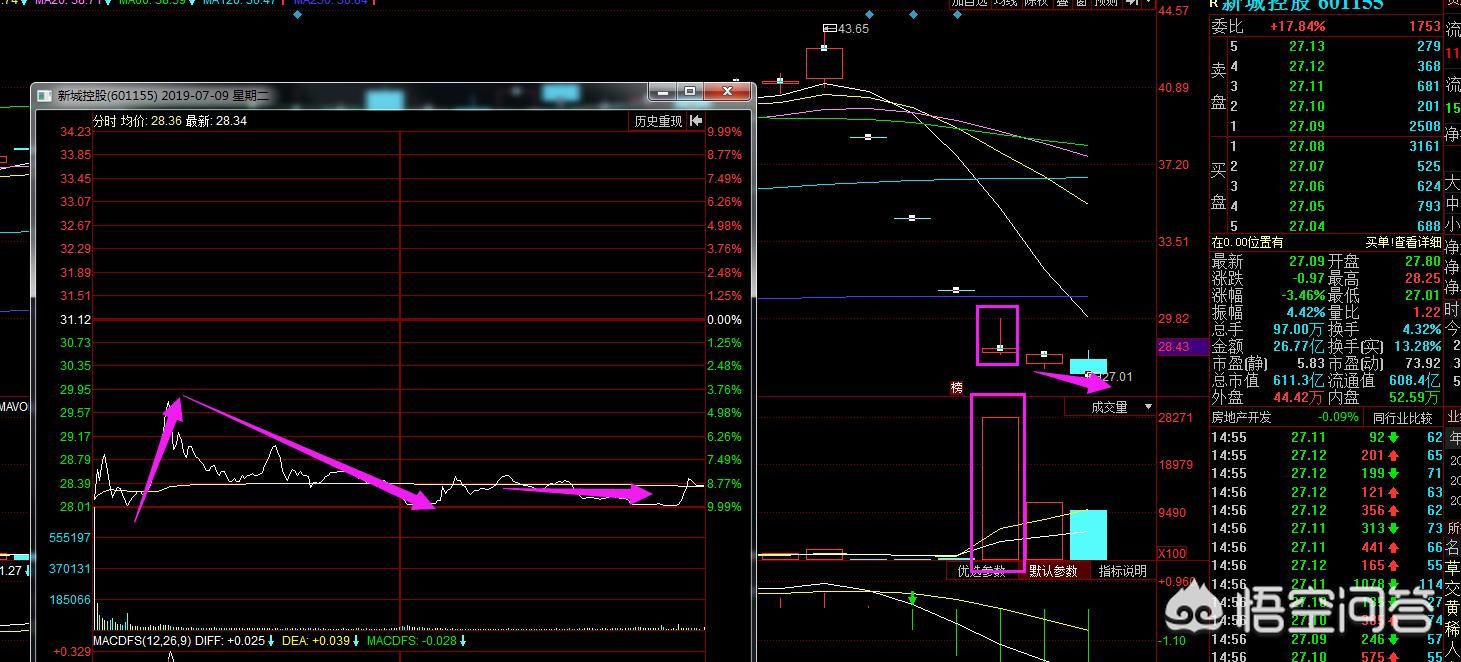The image size is (1461, 662).
Task: Click the 金额 value 26.77亿
Action: (x=1298, y=346)
